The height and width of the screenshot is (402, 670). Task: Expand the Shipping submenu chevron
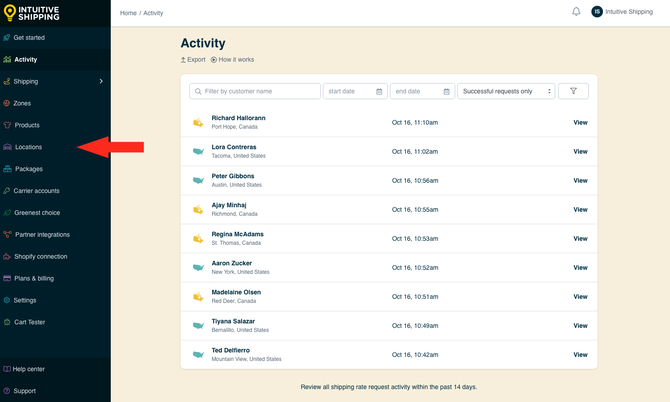pos(101,81)
